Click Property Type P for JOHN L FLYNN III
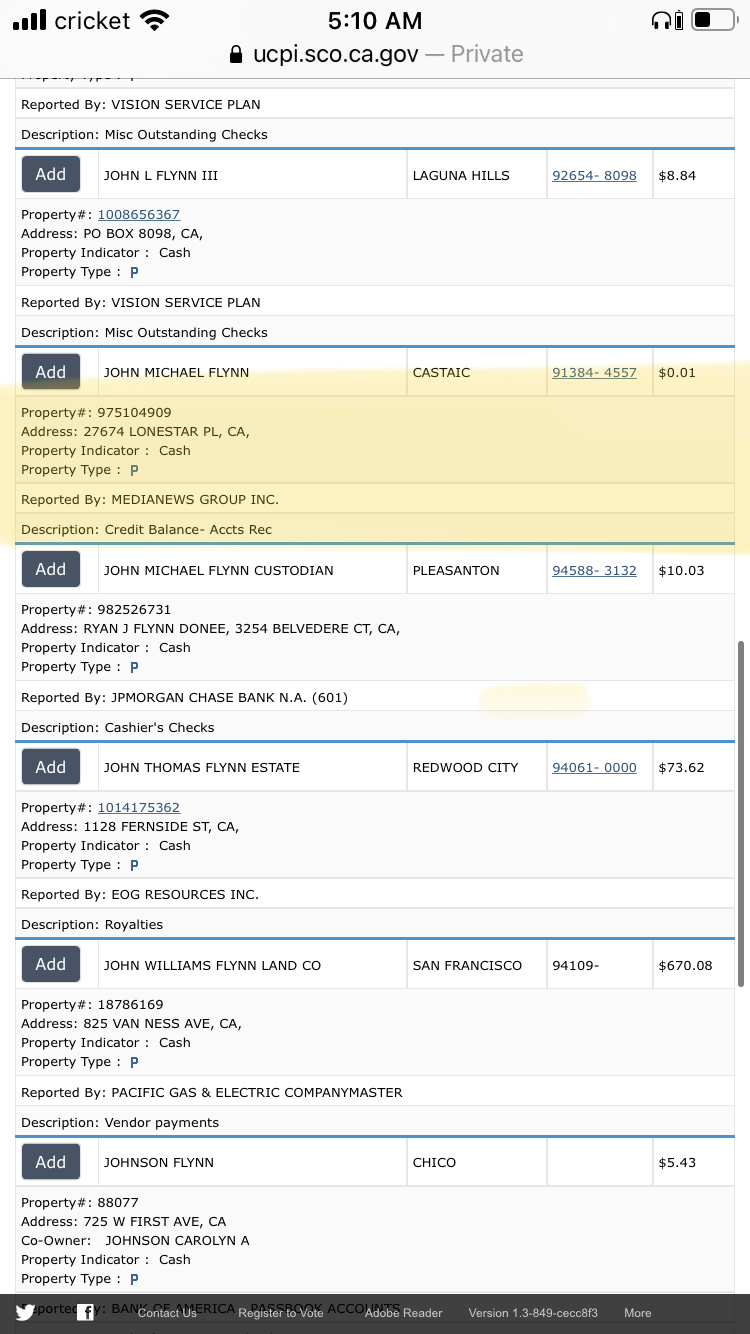 (134, 272)
